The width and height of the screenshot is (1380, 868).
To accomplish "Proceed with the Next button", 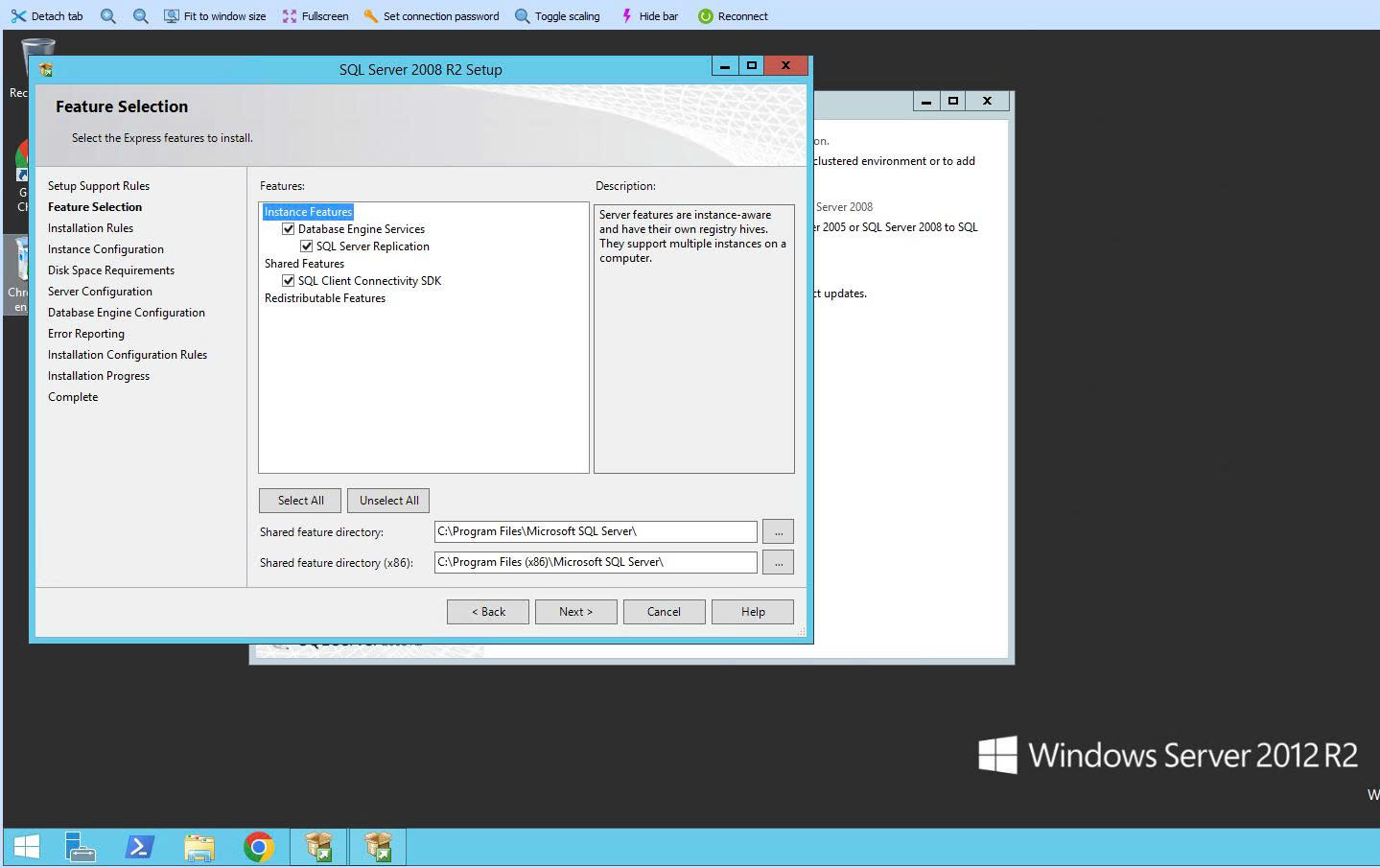I will click(575, 612).
